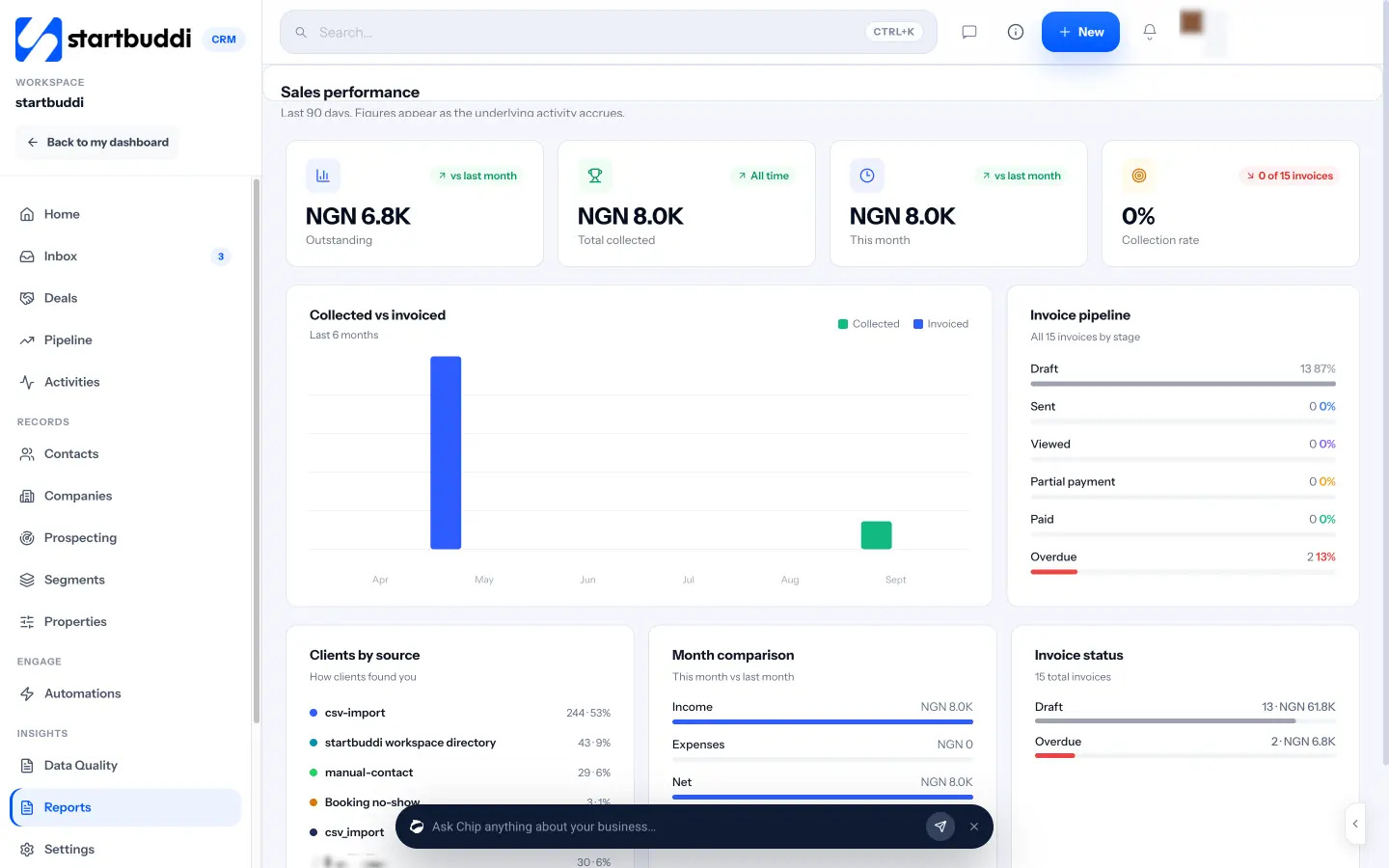The width and height of the screenshot is (1389, 868).
Task: Open Settings in sidebar
Action: [125, 850]
